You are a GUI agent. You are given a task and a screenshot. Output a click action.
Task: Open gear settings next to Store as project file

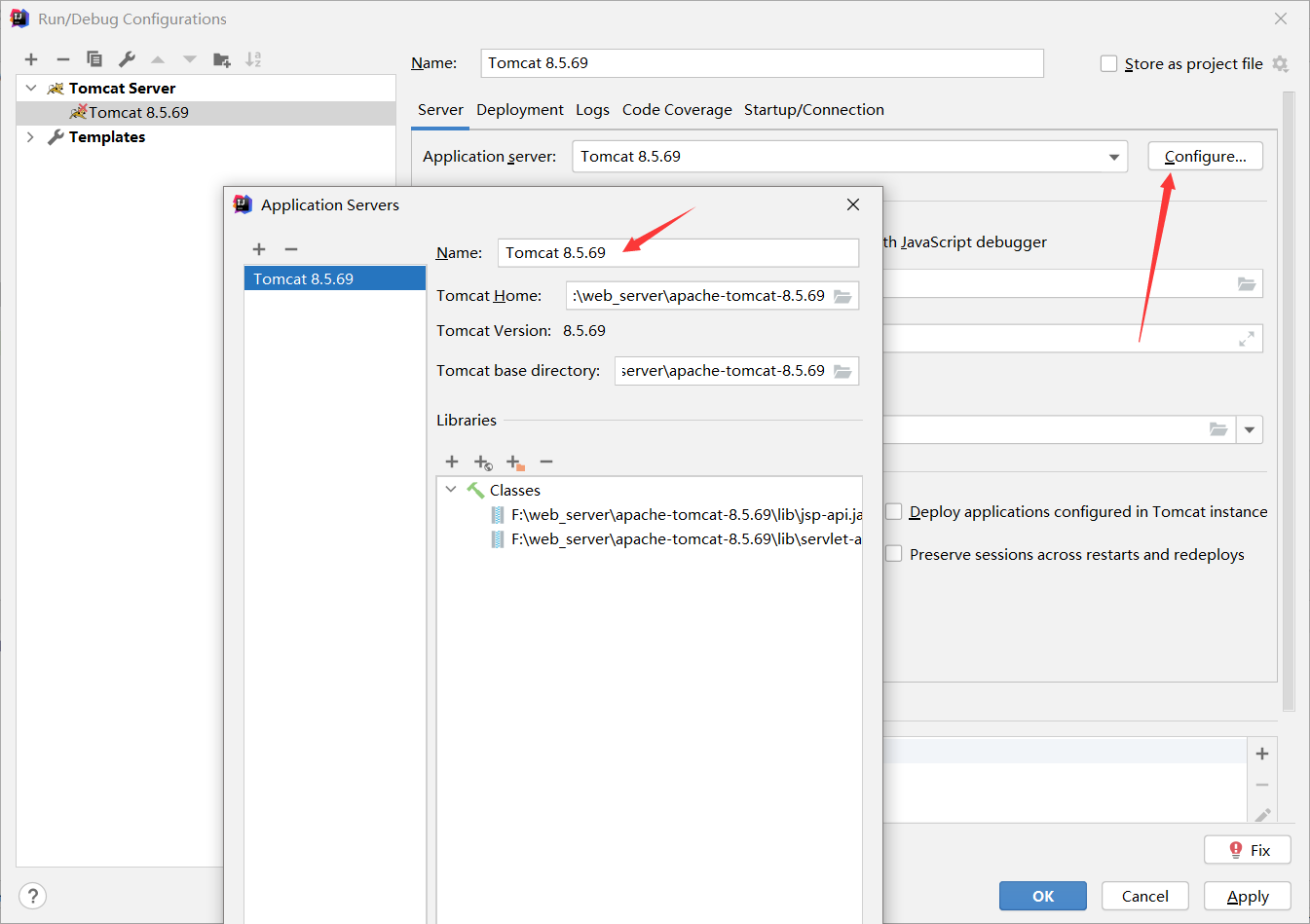click(1280, 64)
